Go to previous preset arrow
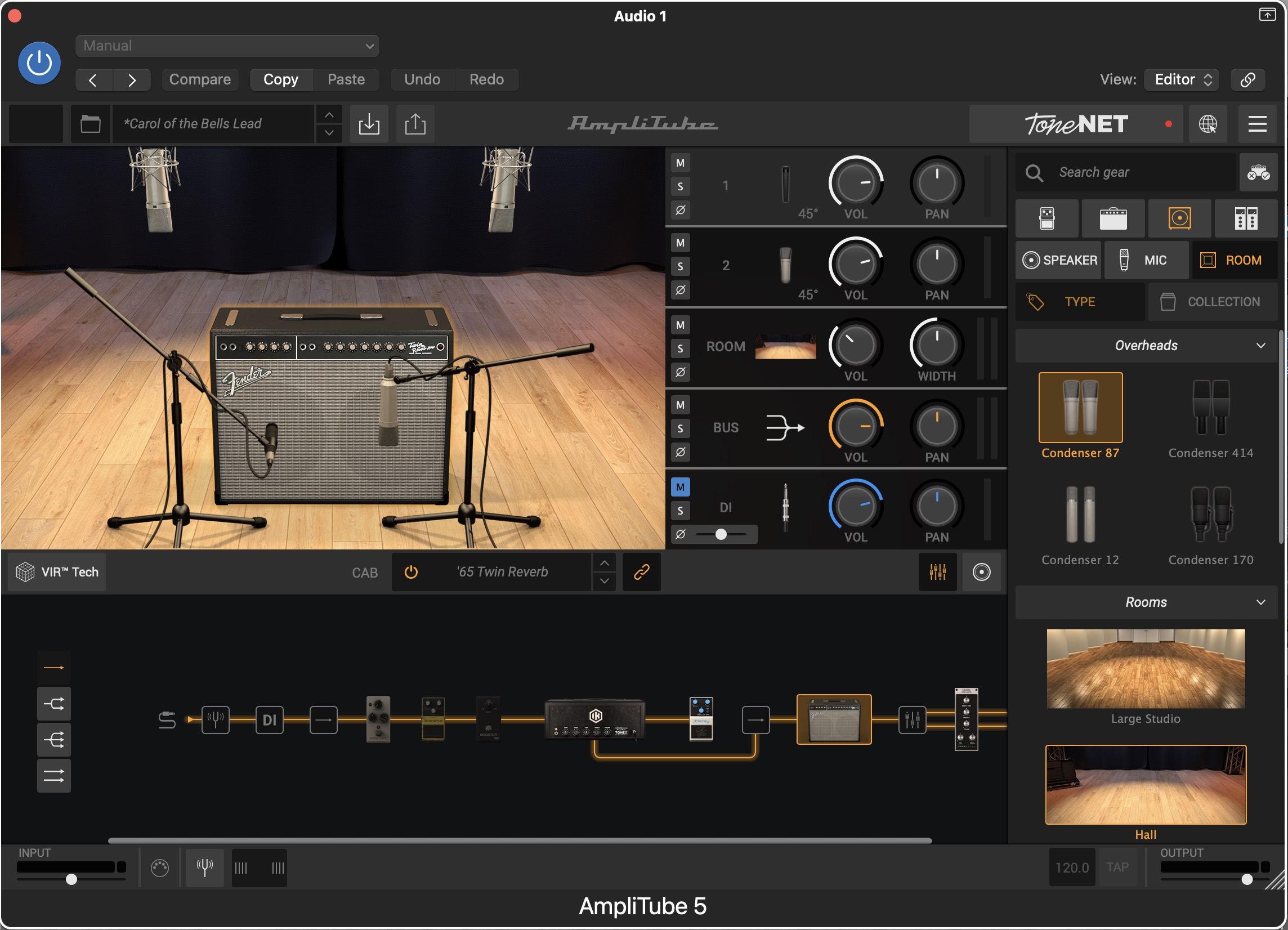Viewport: 1288px width, 930px height. pyautogui.click(x=93, y=80)
